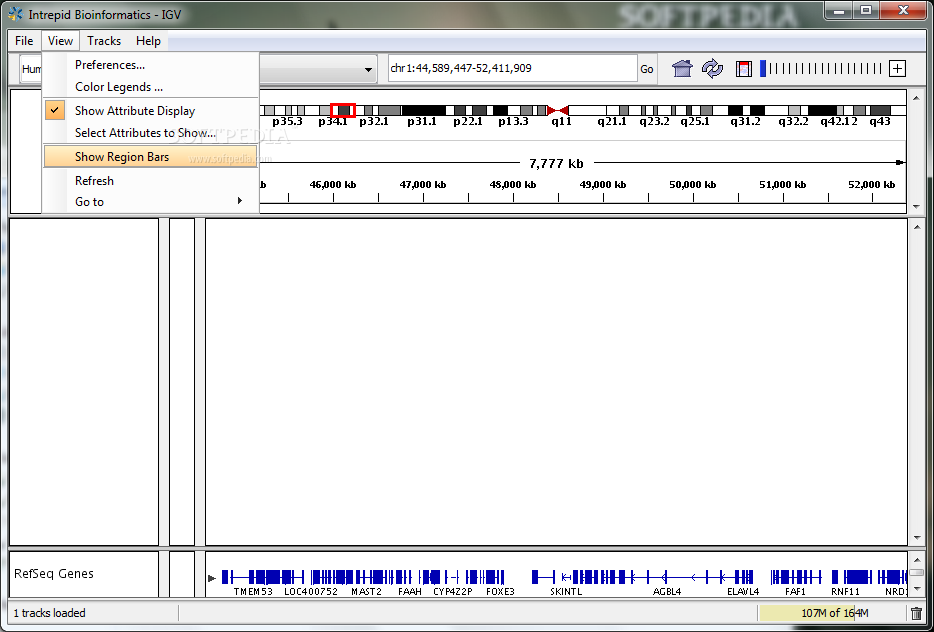Expand the Go to submenu
934x632 pixels.
click(151, 202)
